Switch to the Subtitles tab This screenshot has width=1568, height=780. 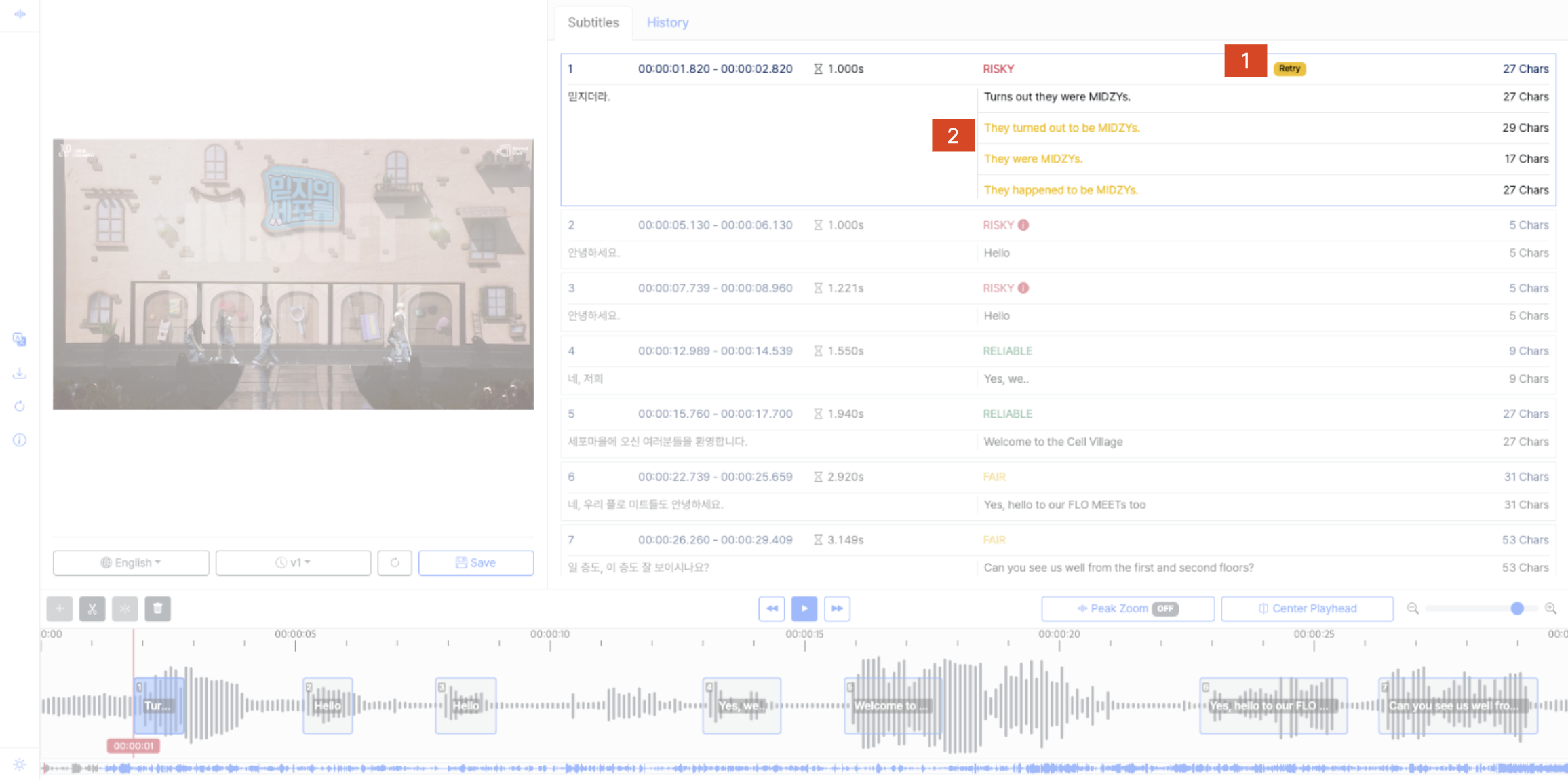click(x=593, y=22)
